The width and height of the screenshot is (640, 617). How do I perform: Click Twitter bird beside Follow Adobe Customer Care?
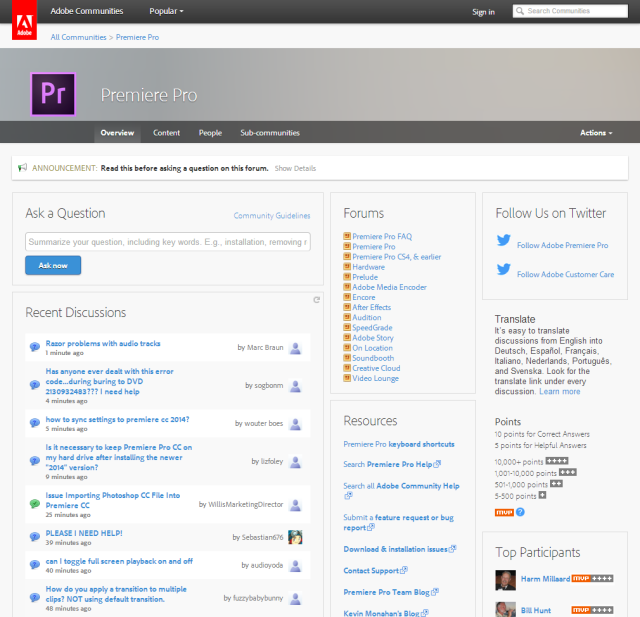tap(504, 269)
